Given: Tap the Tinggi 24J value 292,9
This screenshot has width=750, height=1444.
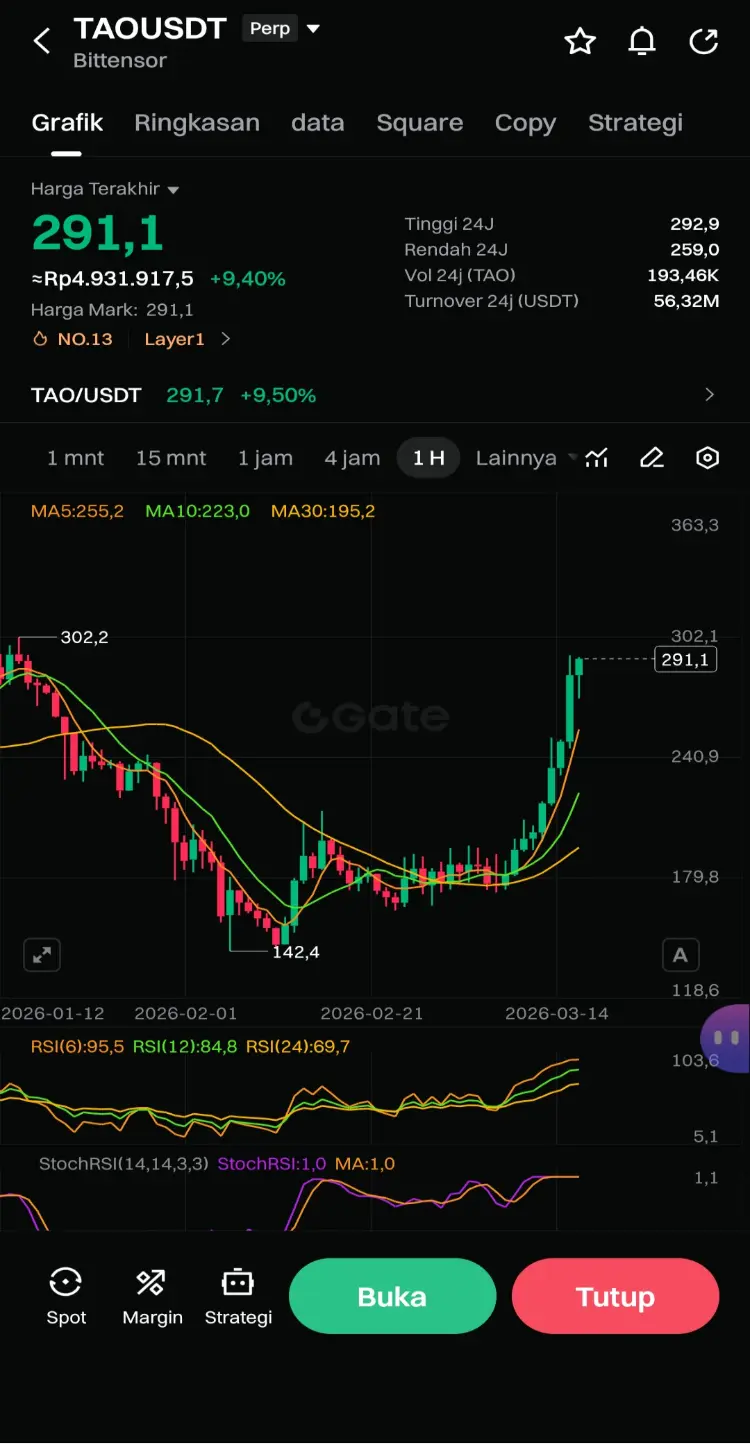Looking at the screenshot, I should click(695, 224).
